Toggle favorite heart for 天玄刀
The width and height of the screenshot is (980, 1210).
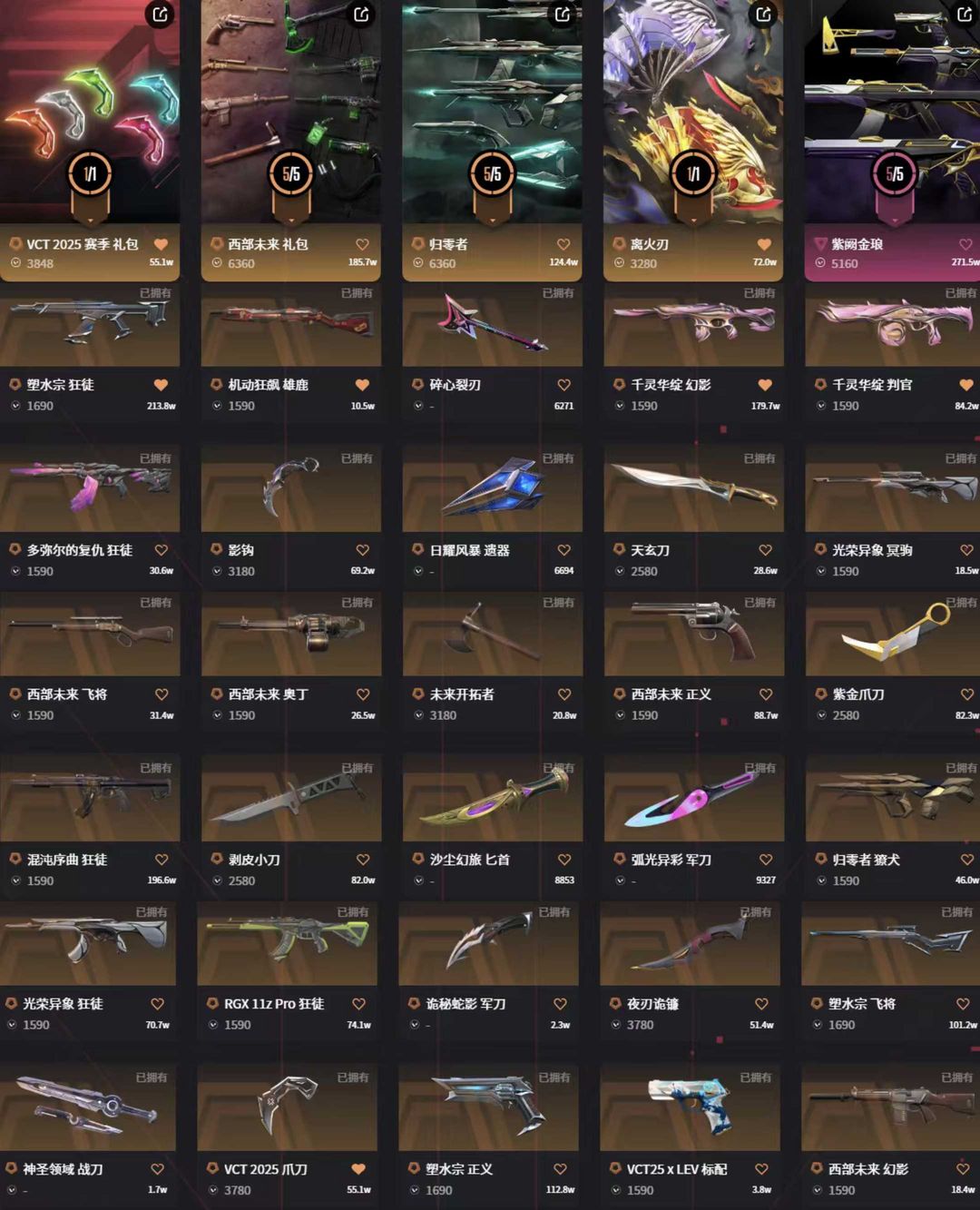[x=765, y=550]
